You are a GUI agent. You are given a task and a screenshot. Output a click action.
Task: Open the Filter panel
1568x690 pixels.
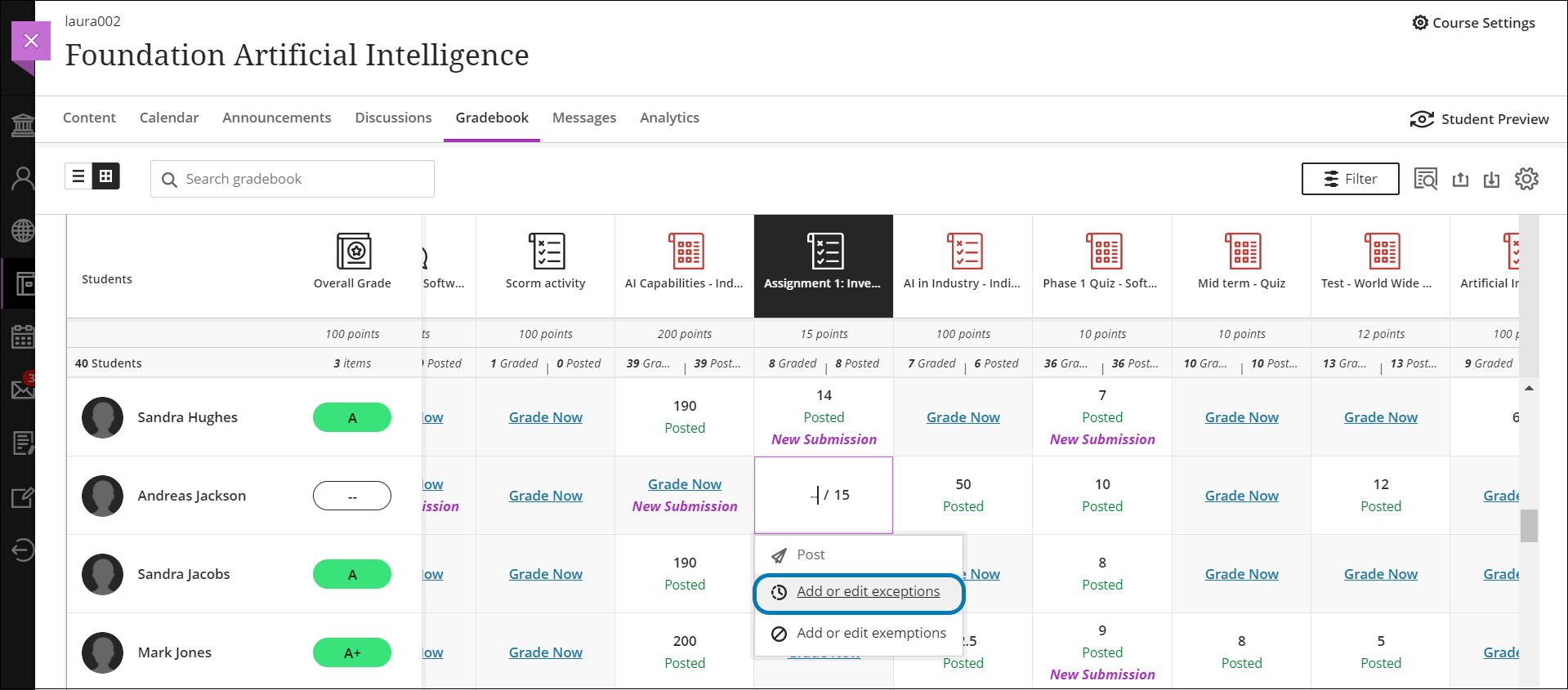(x=1350, y=179)
